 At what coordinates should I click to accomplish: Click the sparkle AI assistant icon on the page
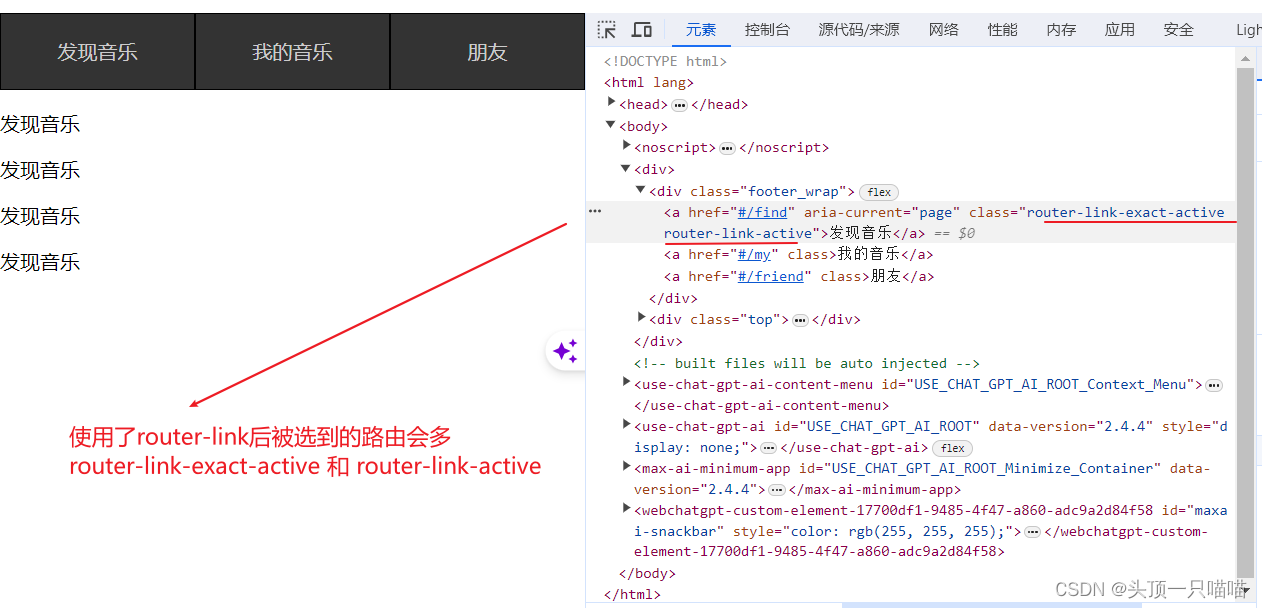point(566,351)
